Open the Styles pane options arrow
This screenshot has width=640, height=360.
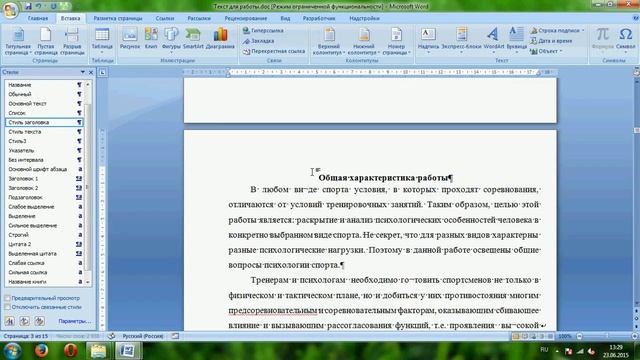click(82, 72)
